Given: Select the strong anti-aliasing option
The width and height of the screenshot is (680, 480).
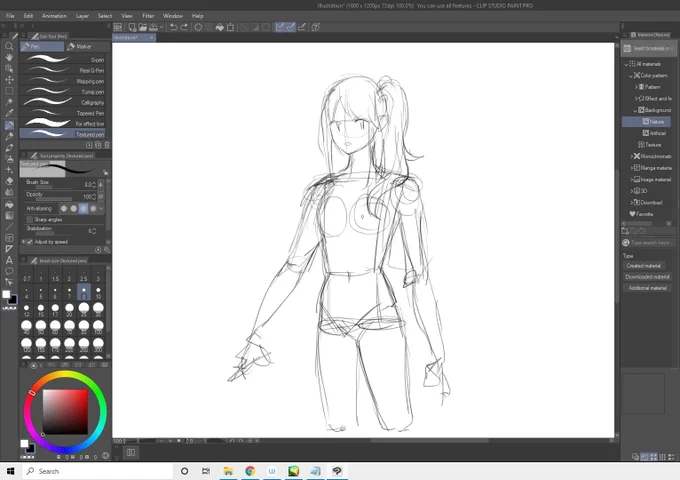Looking at the screenshot, I should tap(93, 209).
